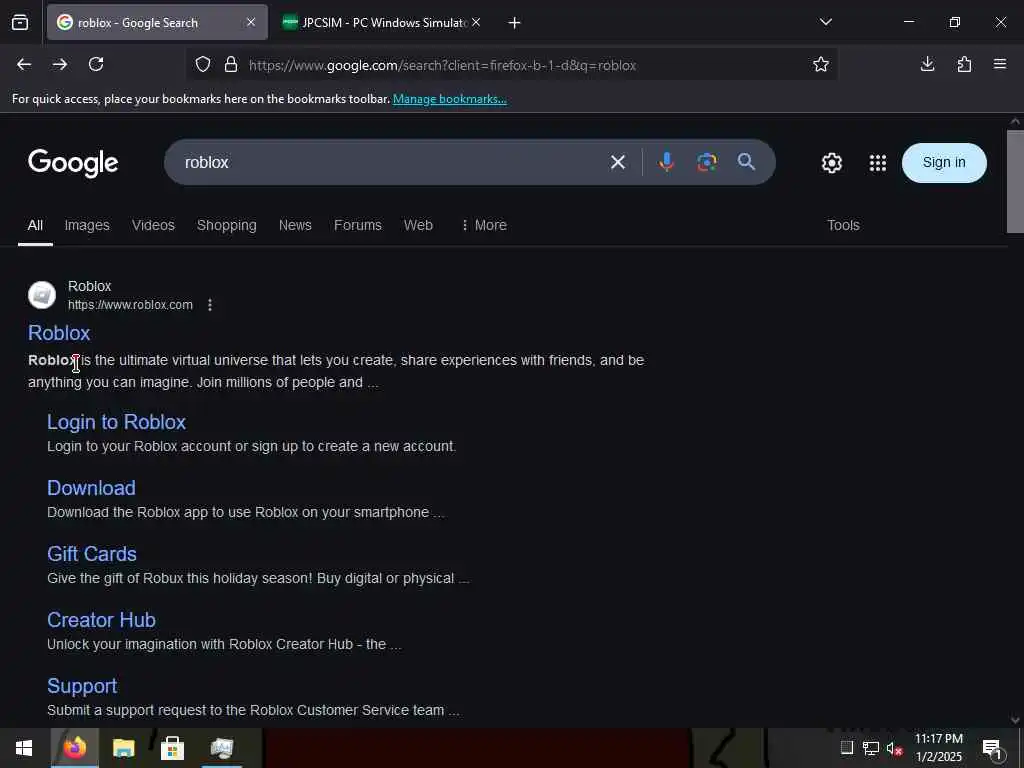Open muted volume tray icon
1024x768 pixels.
point(895,748)
